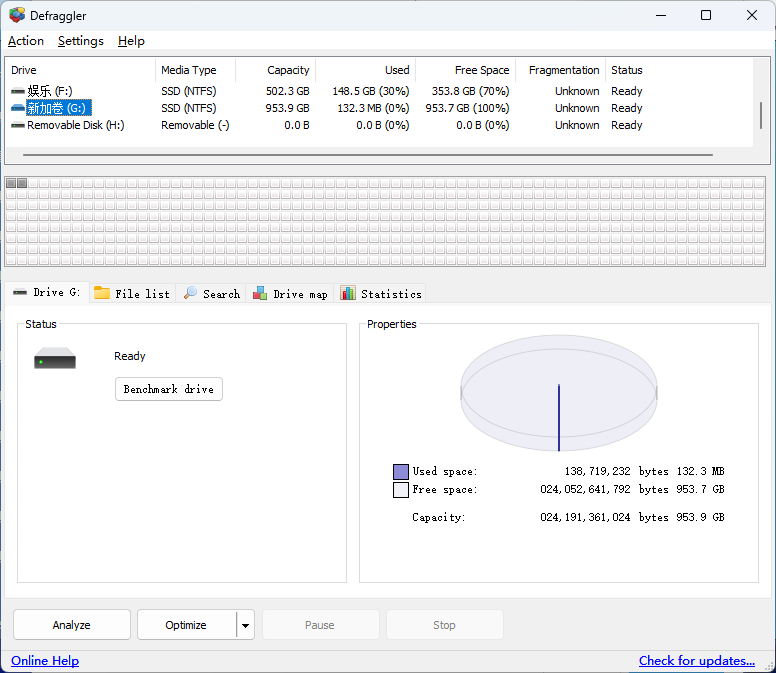Close the Defraggler window
776x673 pixels.
point(752,15)
